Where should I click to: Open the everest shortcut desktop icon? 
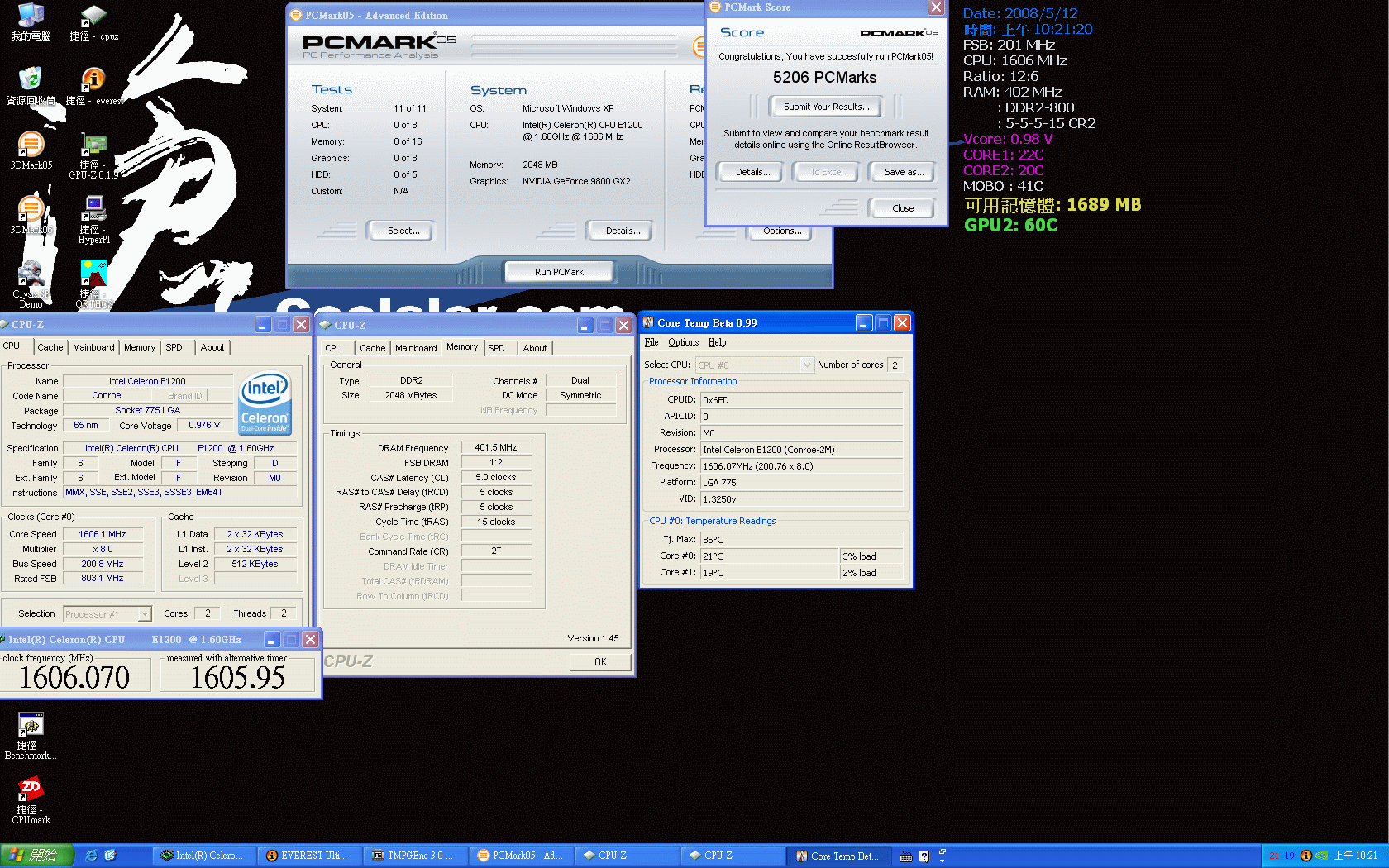(x=93, y=86)
